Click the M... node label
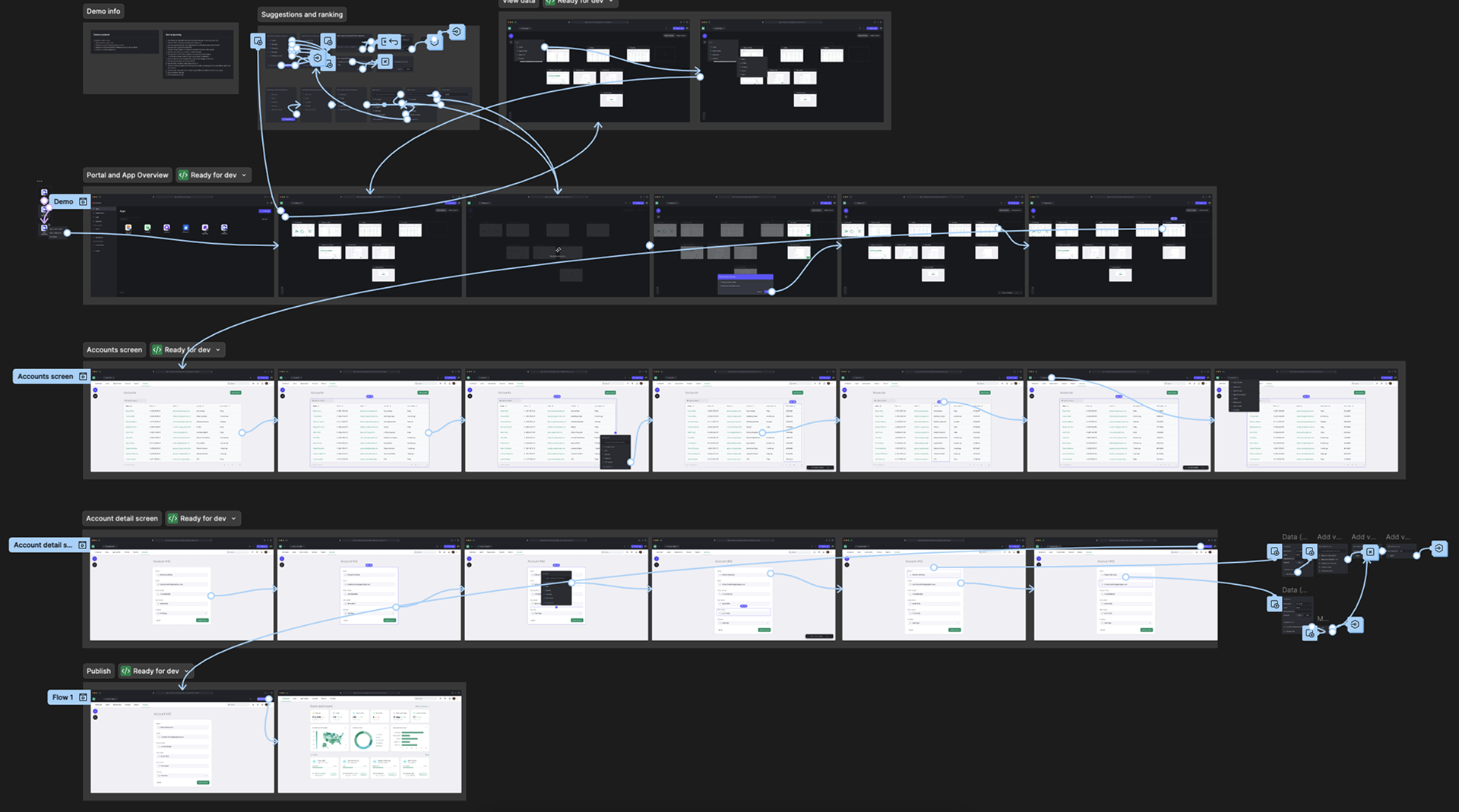The height and width of the screenshot is (812, 1459). [1322, 619]
